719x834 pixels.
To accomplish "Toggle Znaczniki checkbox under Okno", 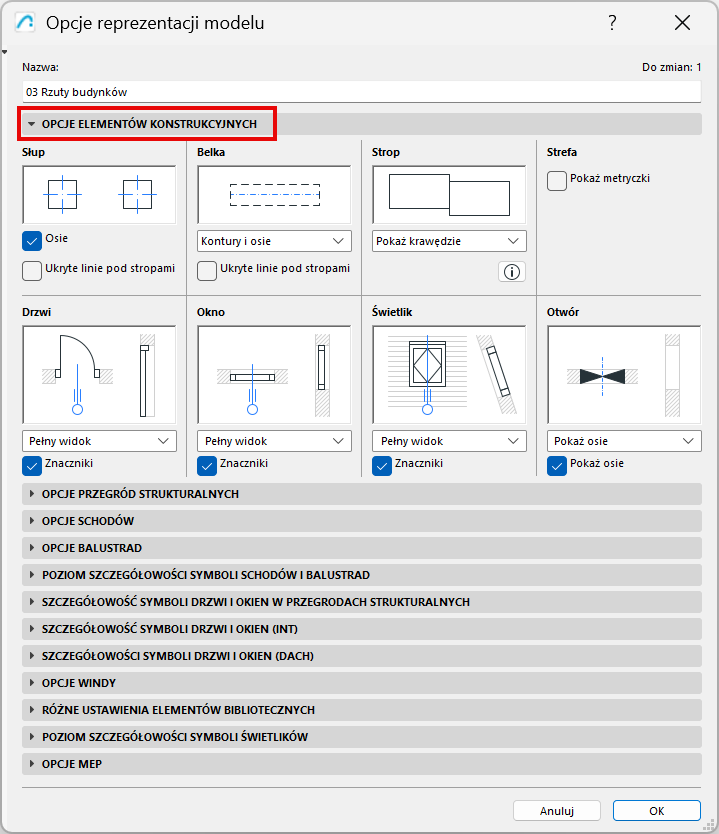I will coord(207,465).
